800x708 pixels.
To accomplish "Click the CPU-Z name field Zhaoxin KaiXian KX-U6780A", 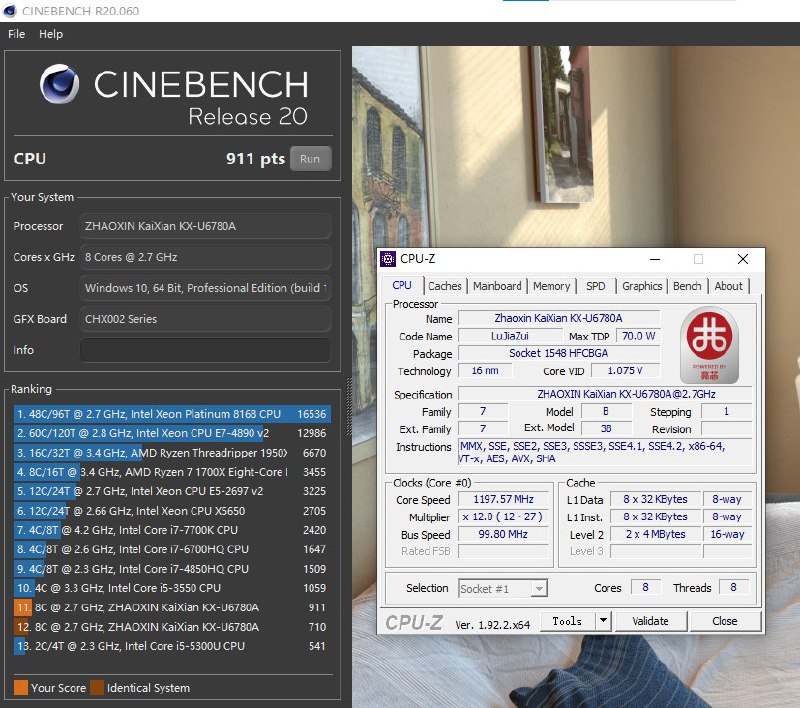I will 559,318.
